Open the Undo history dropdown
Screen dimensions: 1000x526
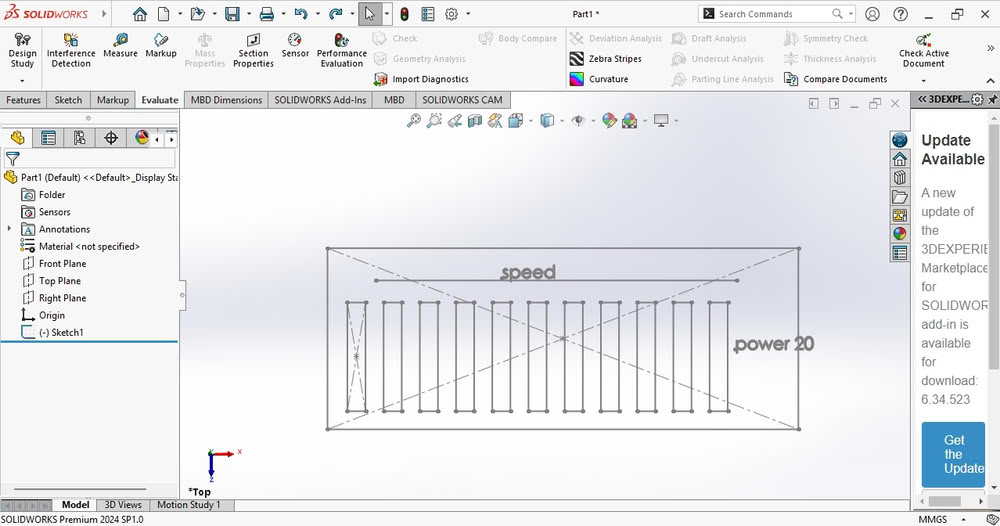[x=318, y=14]
